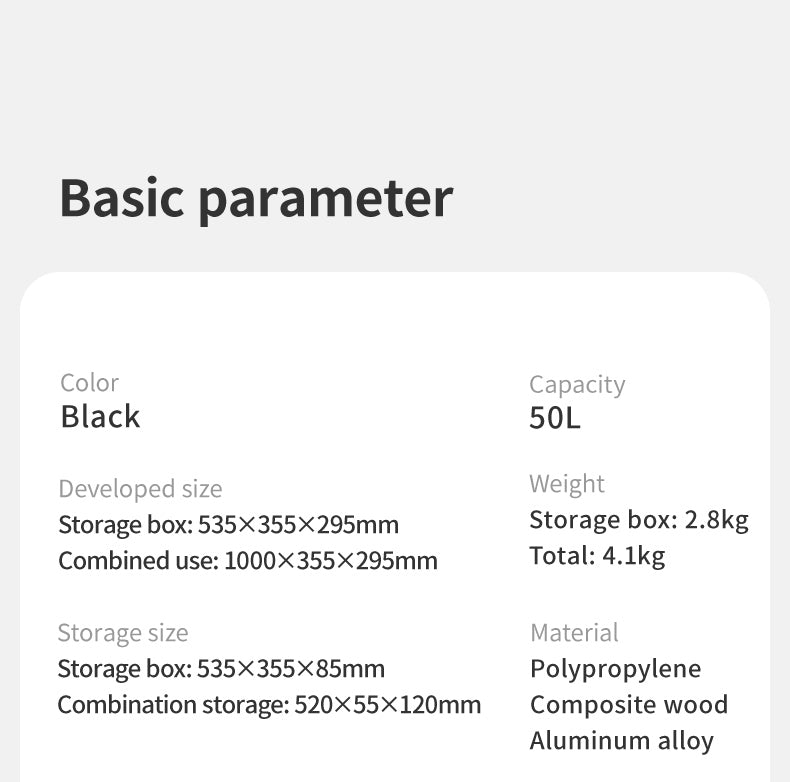Click the Capacity label
This screenshot has height=782, width=790.
(x=576, y=384)
